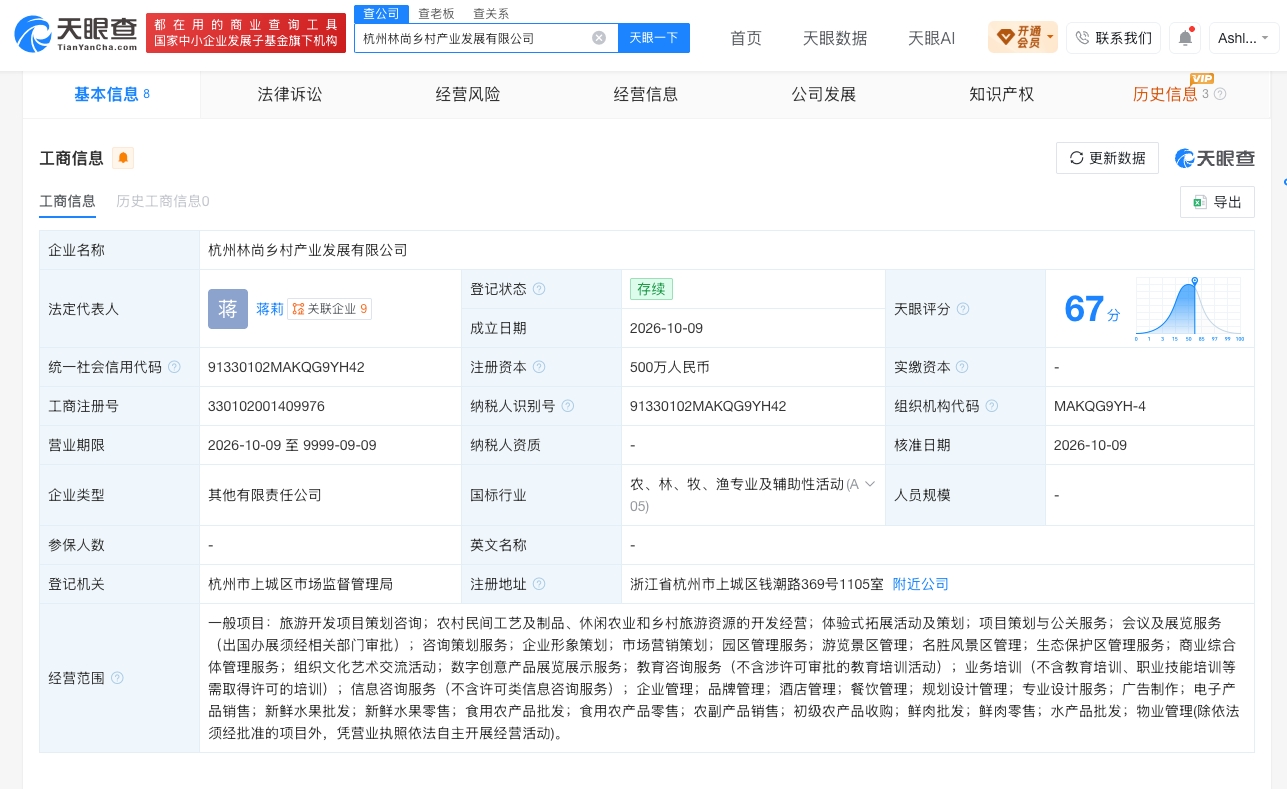The width and height of the screenshot is (1287, 789).
Task: Open the 历史工商信息 sub-tab
Action: pyautogui.click(x=163, y=201)
